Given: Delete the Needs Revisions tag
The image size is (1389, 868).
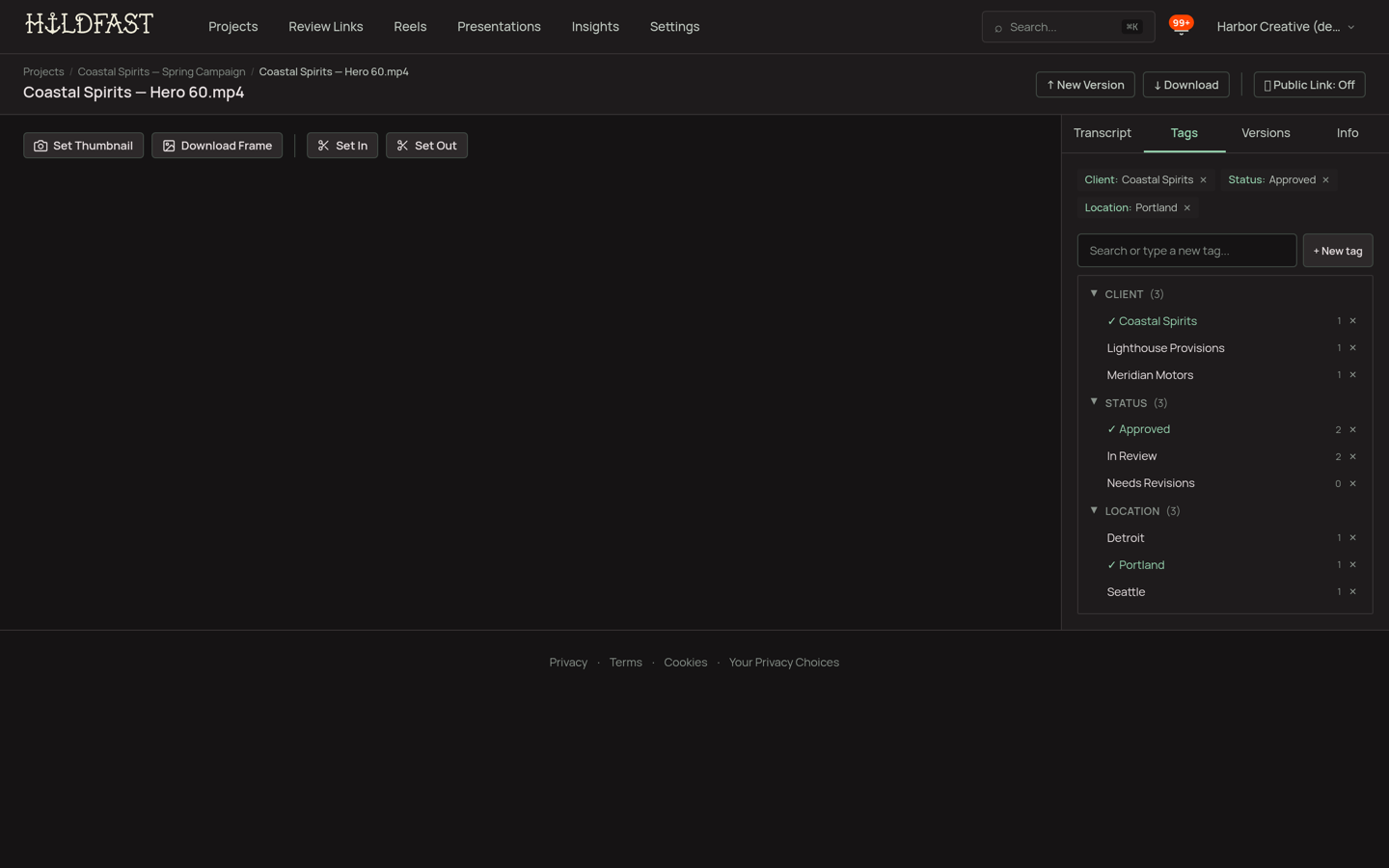Looking at the screenshot, I should [1352, 484].
